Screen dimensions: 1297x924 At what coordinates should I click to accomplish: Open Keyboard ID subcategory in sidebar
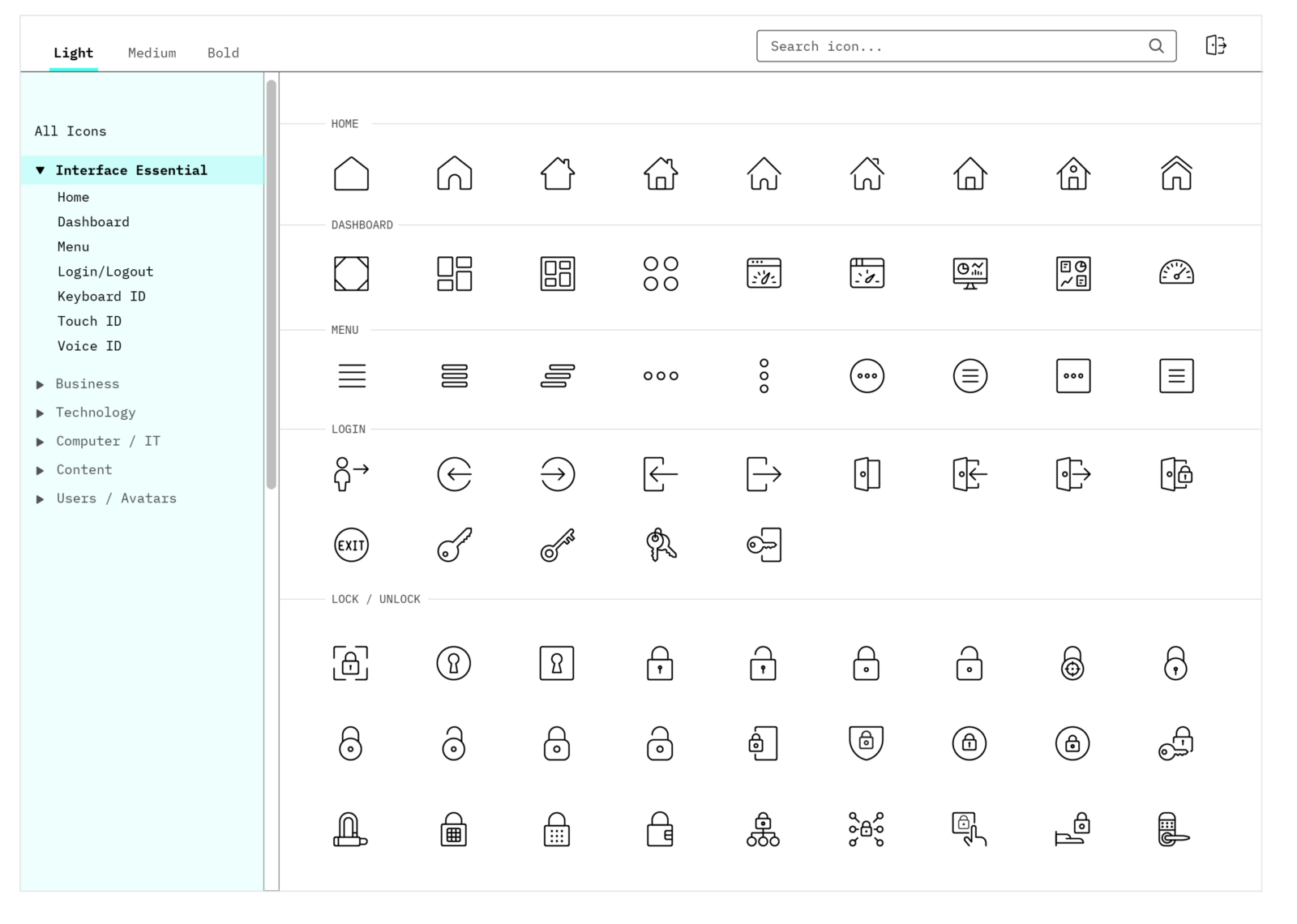pyautogui.click(x=101, y=297)
